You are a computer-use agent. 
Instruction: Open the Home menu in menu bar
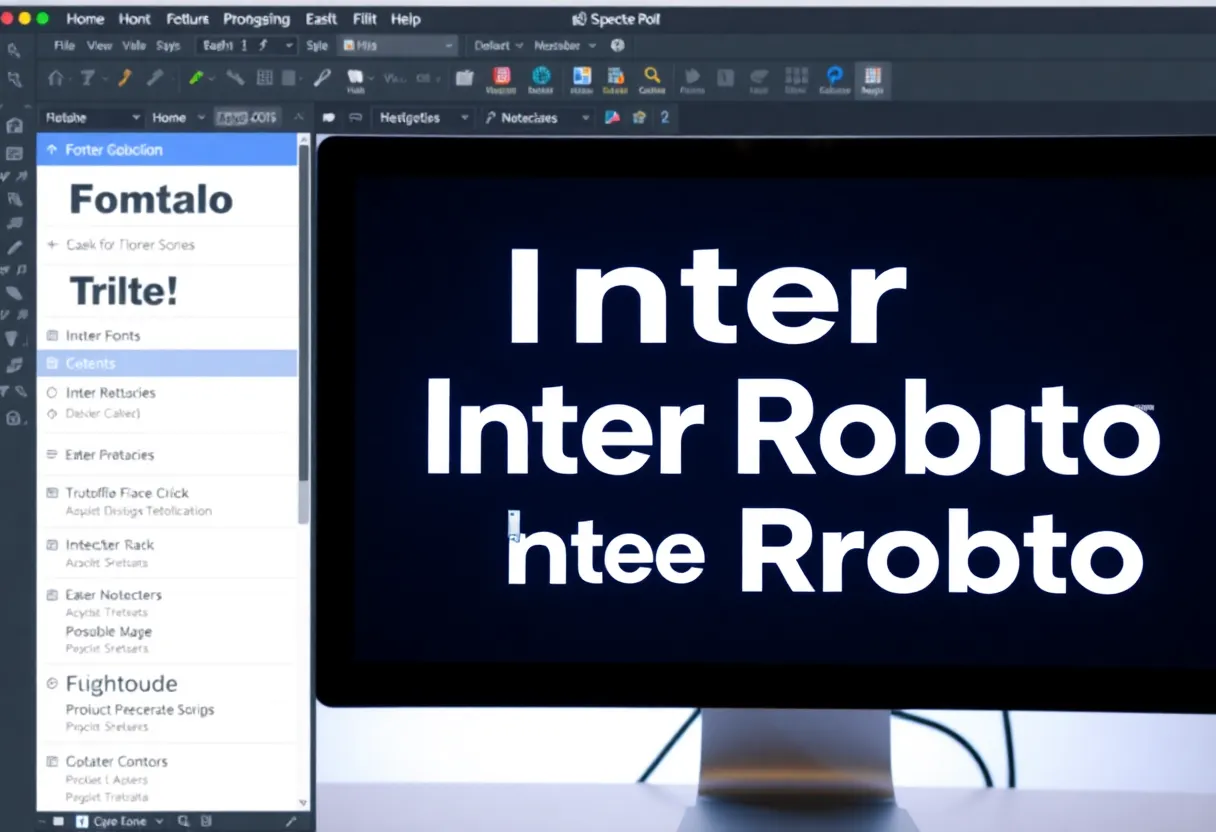coord(85,19)
